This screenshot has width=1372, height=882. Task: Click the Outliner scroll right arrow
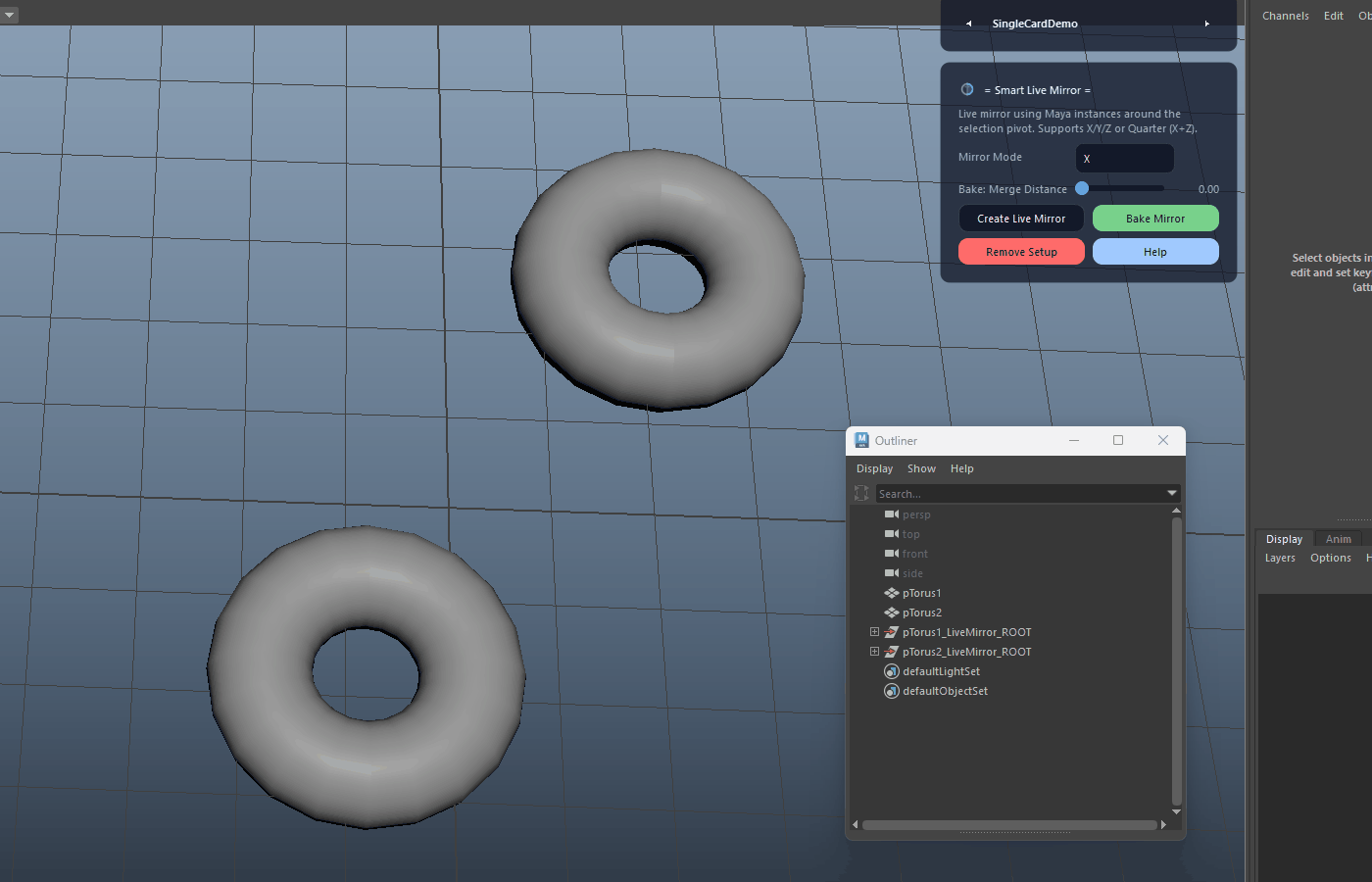point(1163,825)
